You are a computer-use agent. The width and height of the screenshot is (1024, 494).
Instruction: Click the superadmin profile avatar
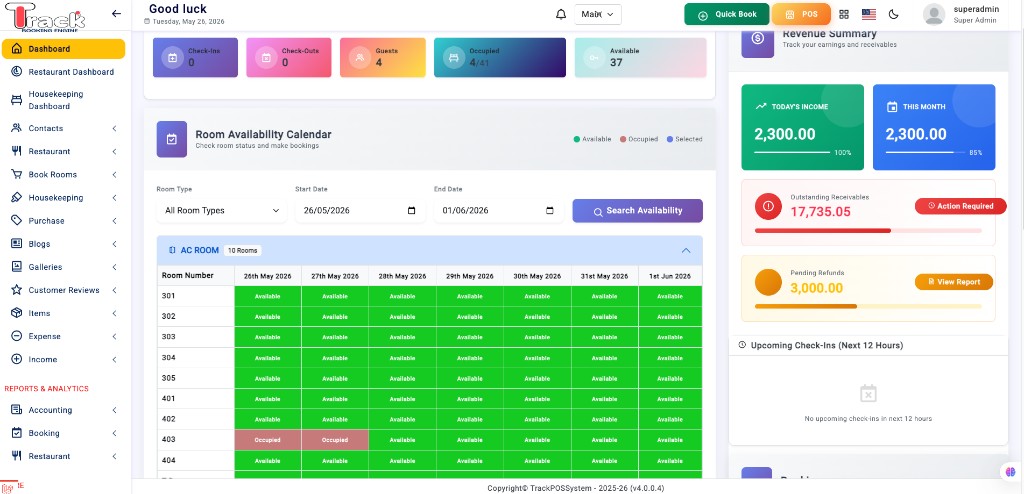[934, 14]
